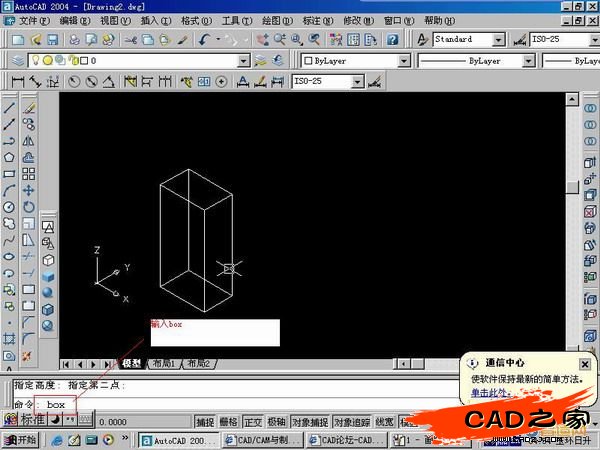Toggle 正交 ortho mode
This screenshot has width=600, height=450.
[x=253, y=422]
